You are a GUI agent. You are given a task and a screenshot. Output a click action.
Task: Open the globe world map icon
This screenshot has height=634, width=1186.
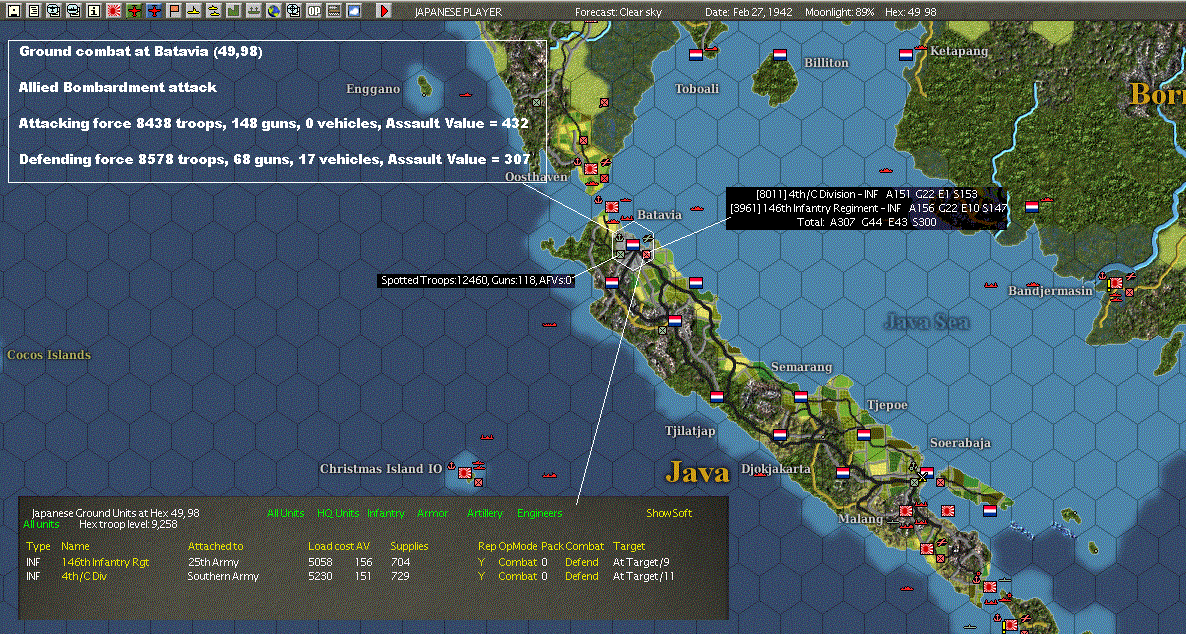click(x=274, y=11)
